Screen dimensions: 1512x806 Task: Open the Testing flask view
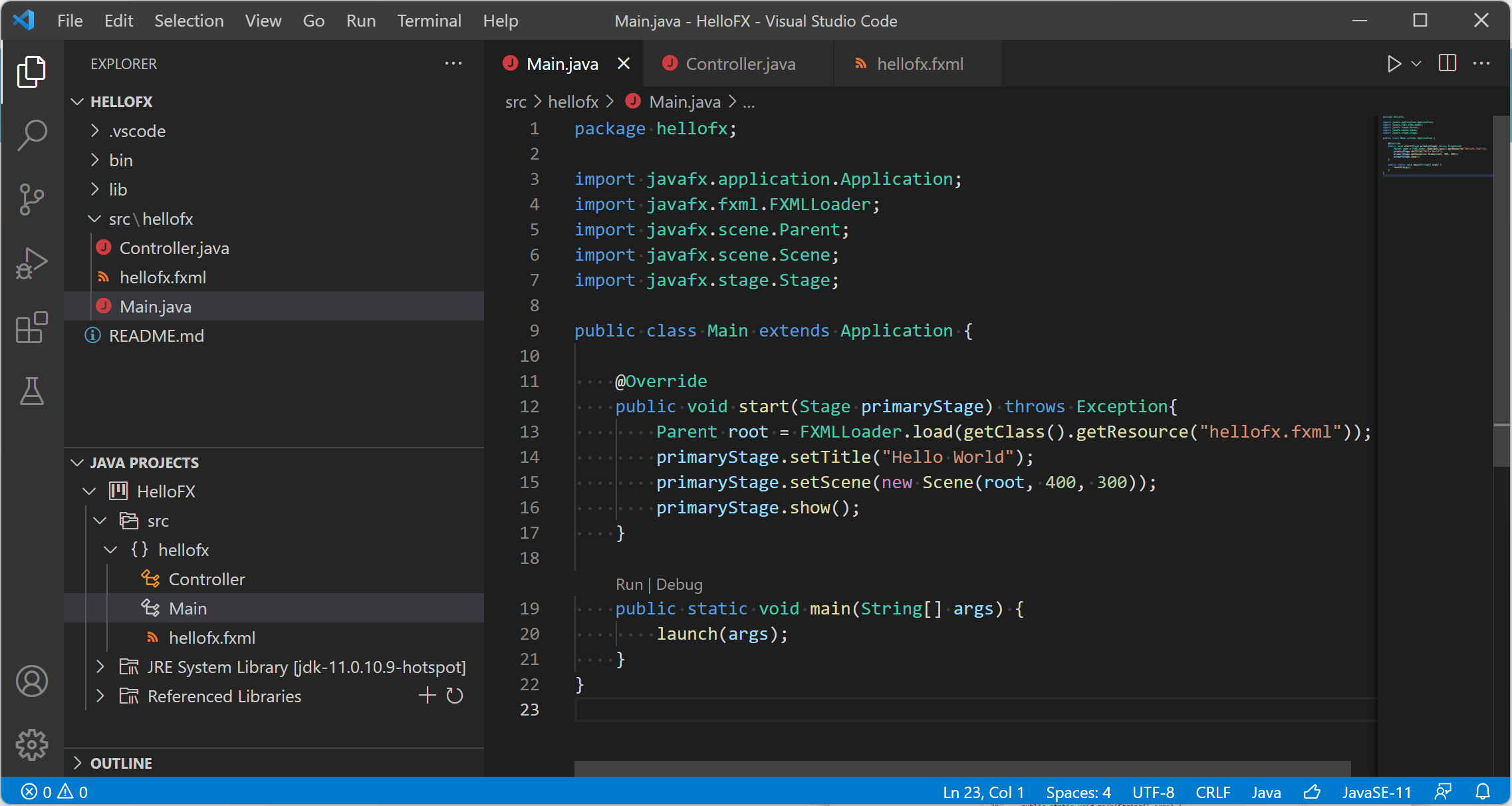(x=31, y=391)
